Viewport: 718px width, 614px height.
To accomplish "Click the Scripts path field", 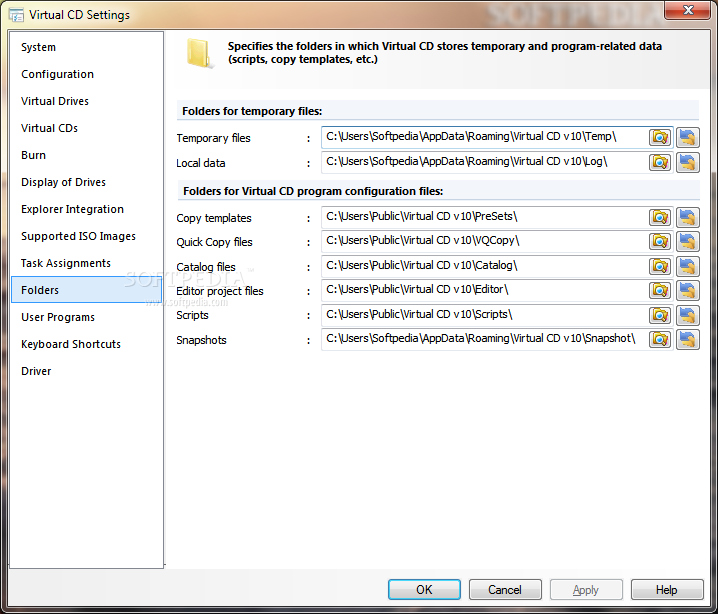I will tap(484, 315).
